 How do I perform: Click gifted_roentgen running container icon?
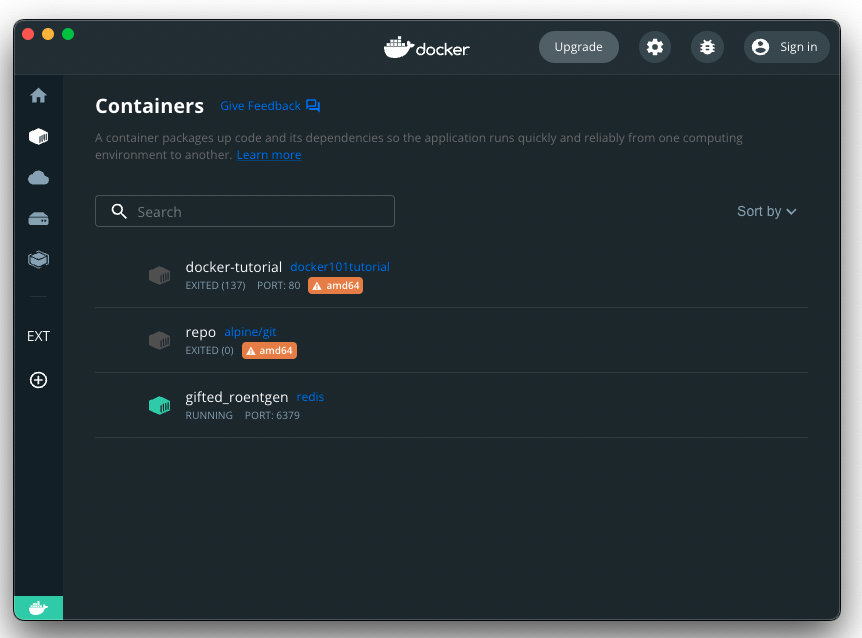[159, 406]
